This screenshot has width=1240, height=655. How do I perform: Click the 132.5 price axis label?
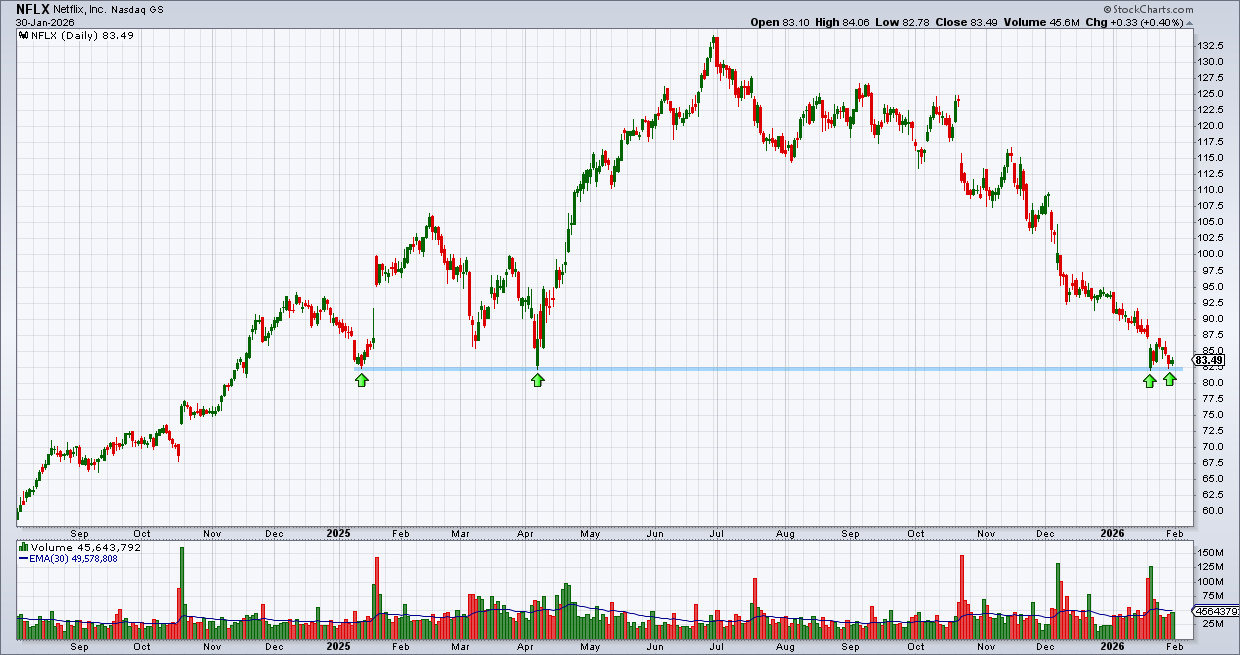click(1210, 46)
